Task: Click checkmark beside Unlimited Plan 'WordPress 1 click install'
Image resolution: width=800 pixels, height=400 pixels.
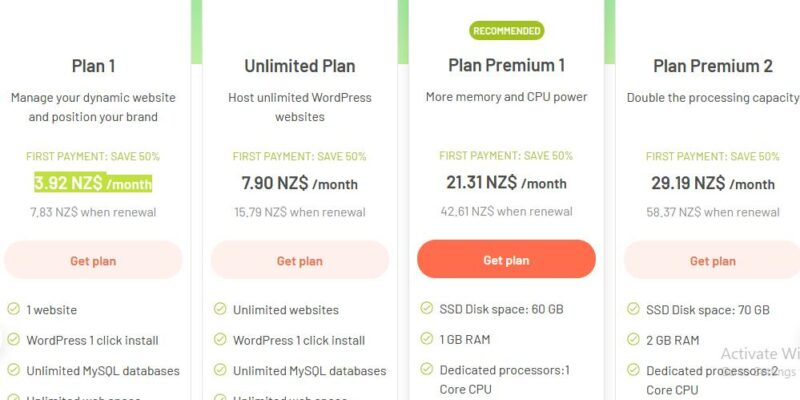Action: 220,339
